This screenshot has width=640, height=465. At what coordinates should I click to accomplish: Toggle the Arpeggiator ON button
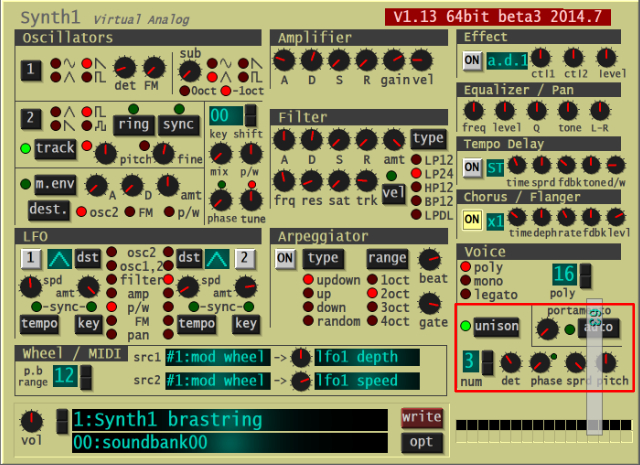tap(285, 258)
